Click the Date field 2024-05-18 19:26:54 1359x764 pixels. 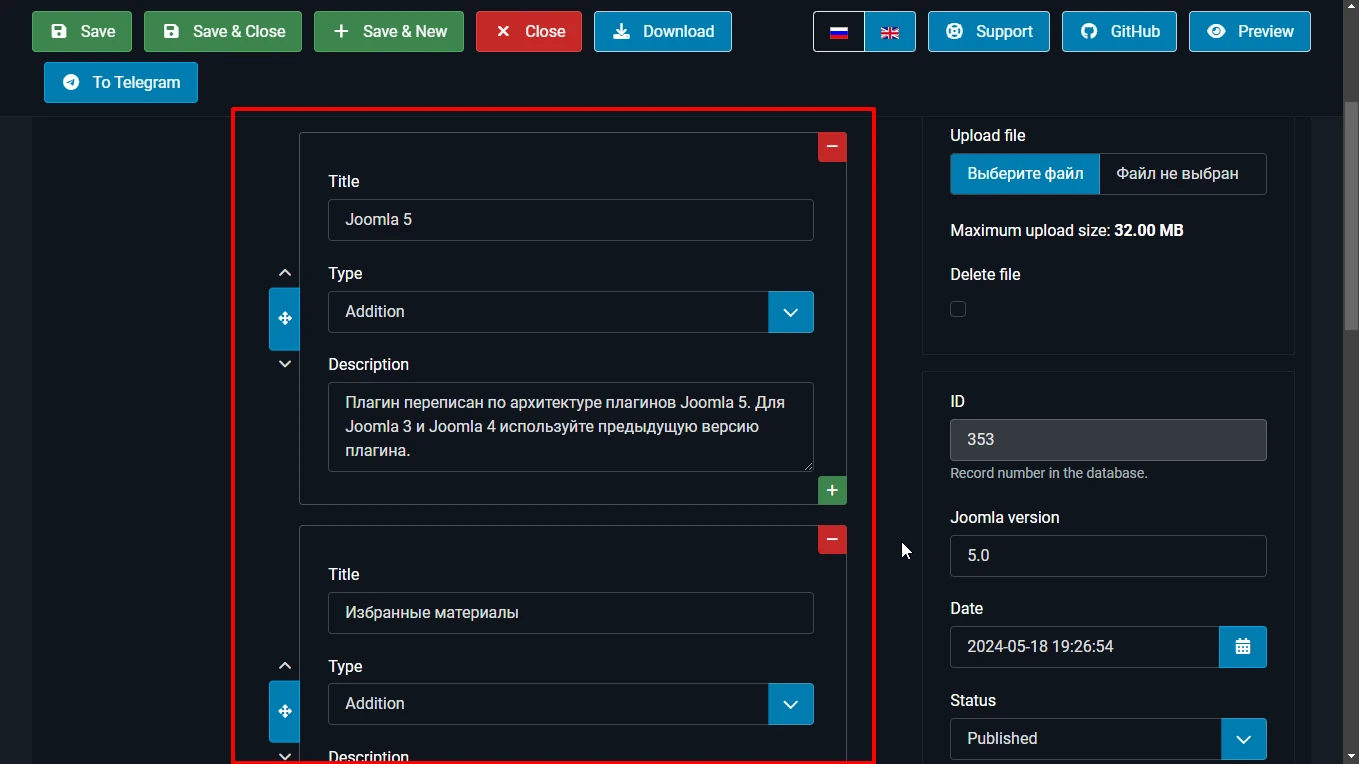pyautogui.click(x=1085, y=647)
